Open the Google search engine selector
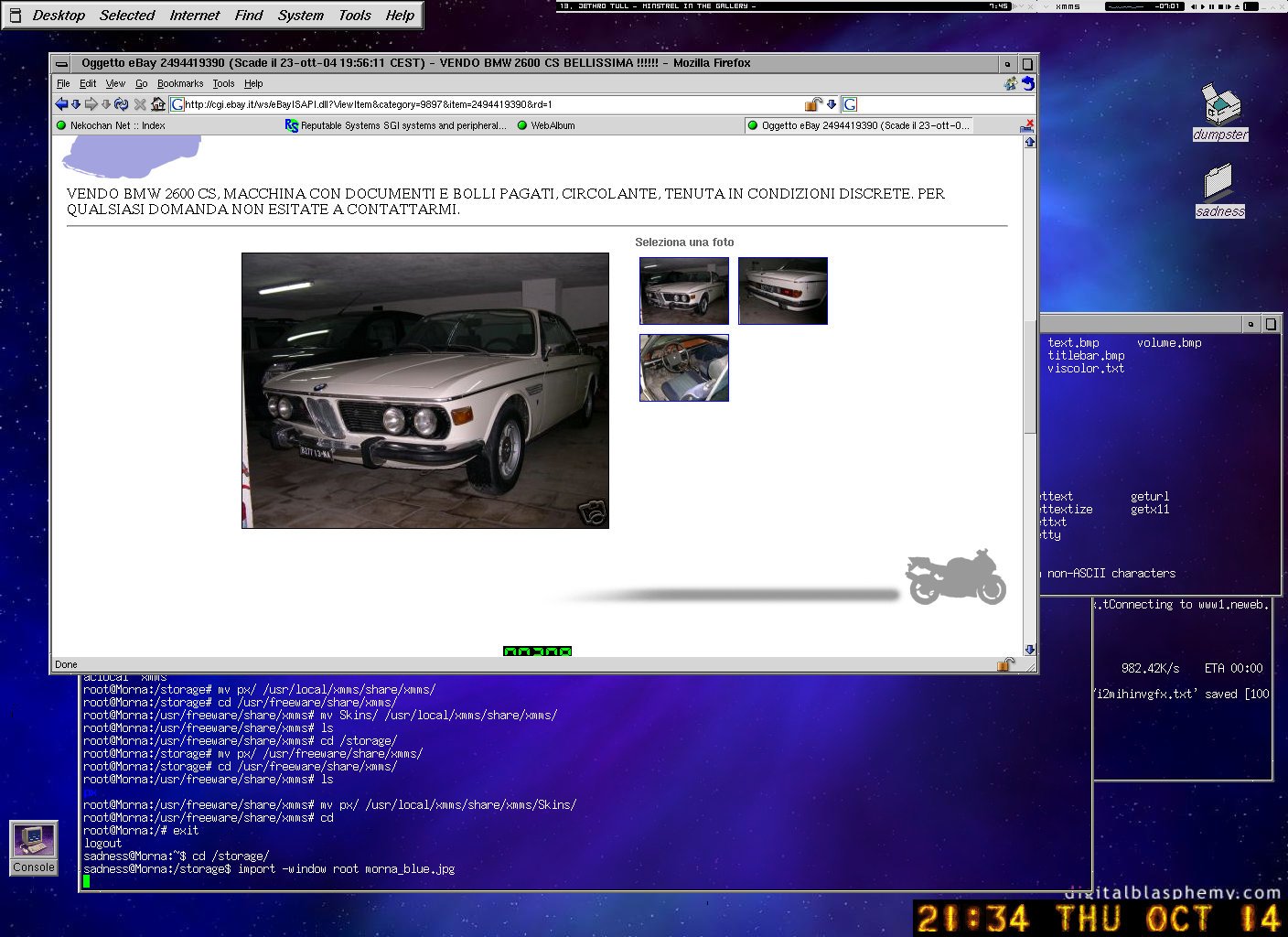 pos(850,104)
